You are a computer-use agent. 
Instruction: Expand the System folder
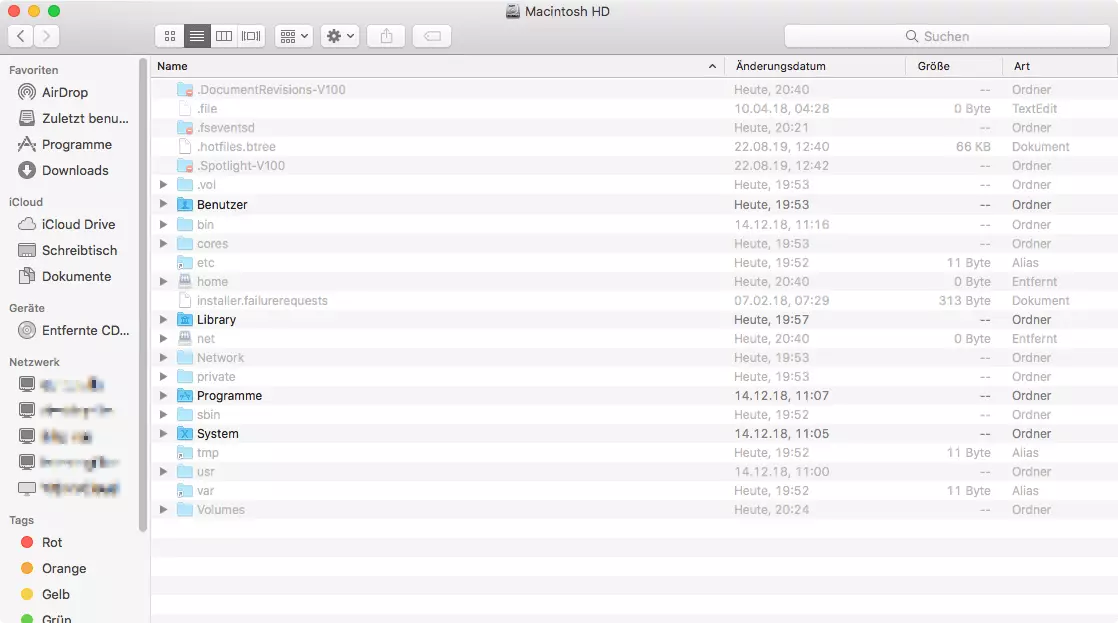pyautogui.click(x=163, y=433)
